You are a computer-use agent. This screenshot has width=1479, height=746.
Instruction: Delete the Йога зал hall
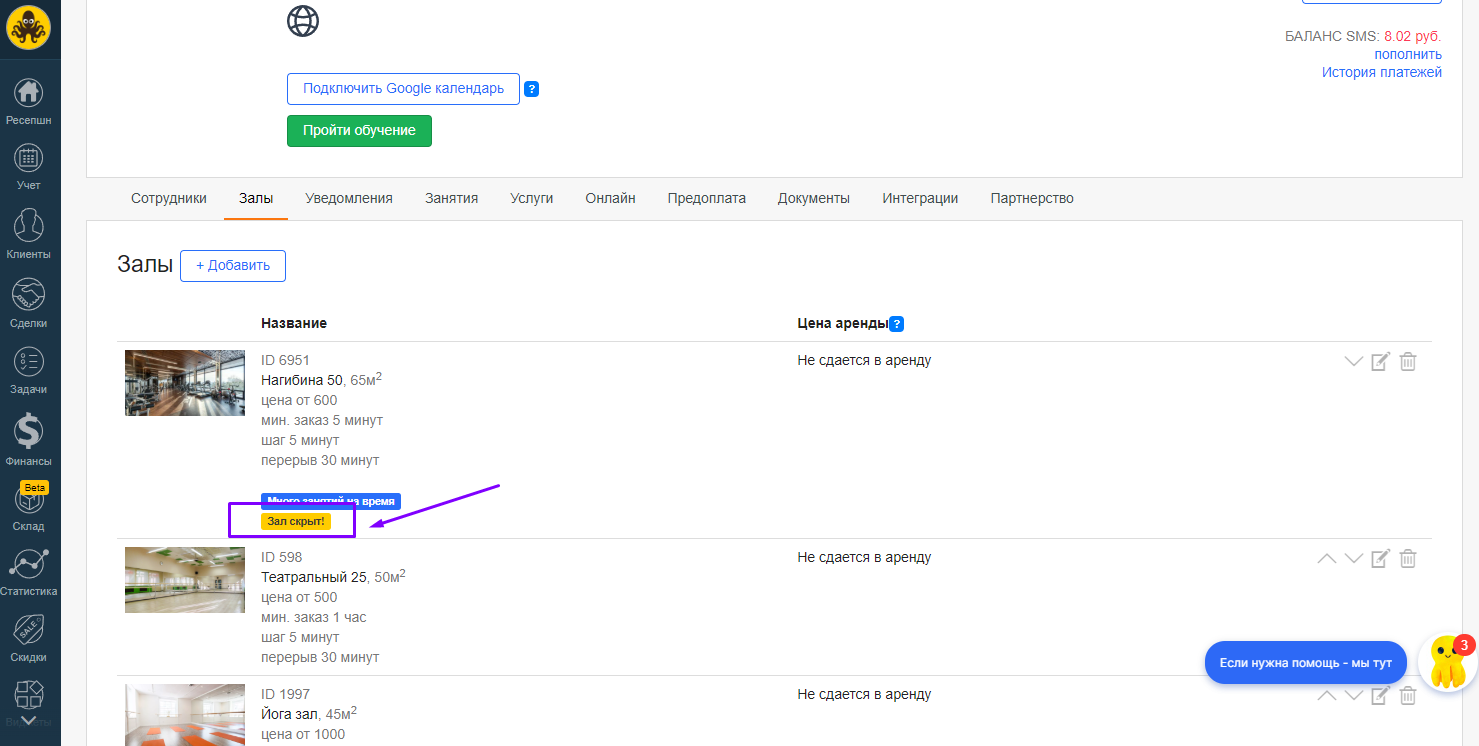click(x=1408, y=695)
